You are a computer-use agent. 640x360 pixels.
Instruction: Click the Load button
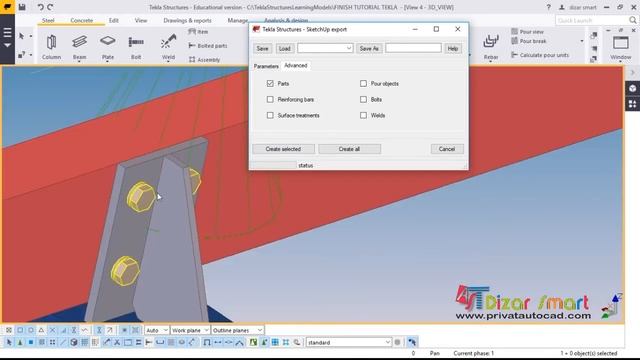point(284,48)
